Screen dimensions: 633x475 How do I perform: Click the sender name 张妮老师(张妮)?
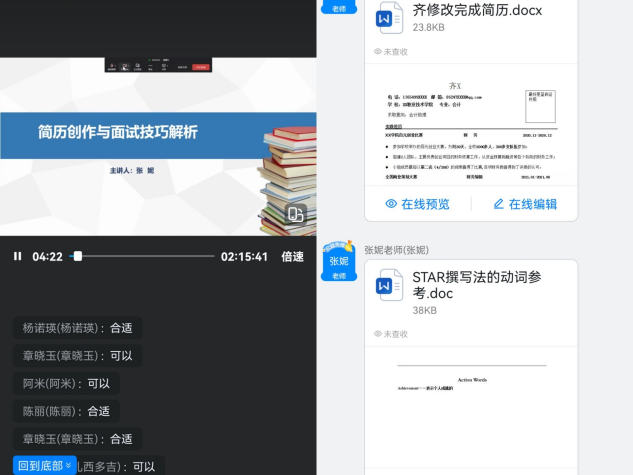[x=396, y=249]
